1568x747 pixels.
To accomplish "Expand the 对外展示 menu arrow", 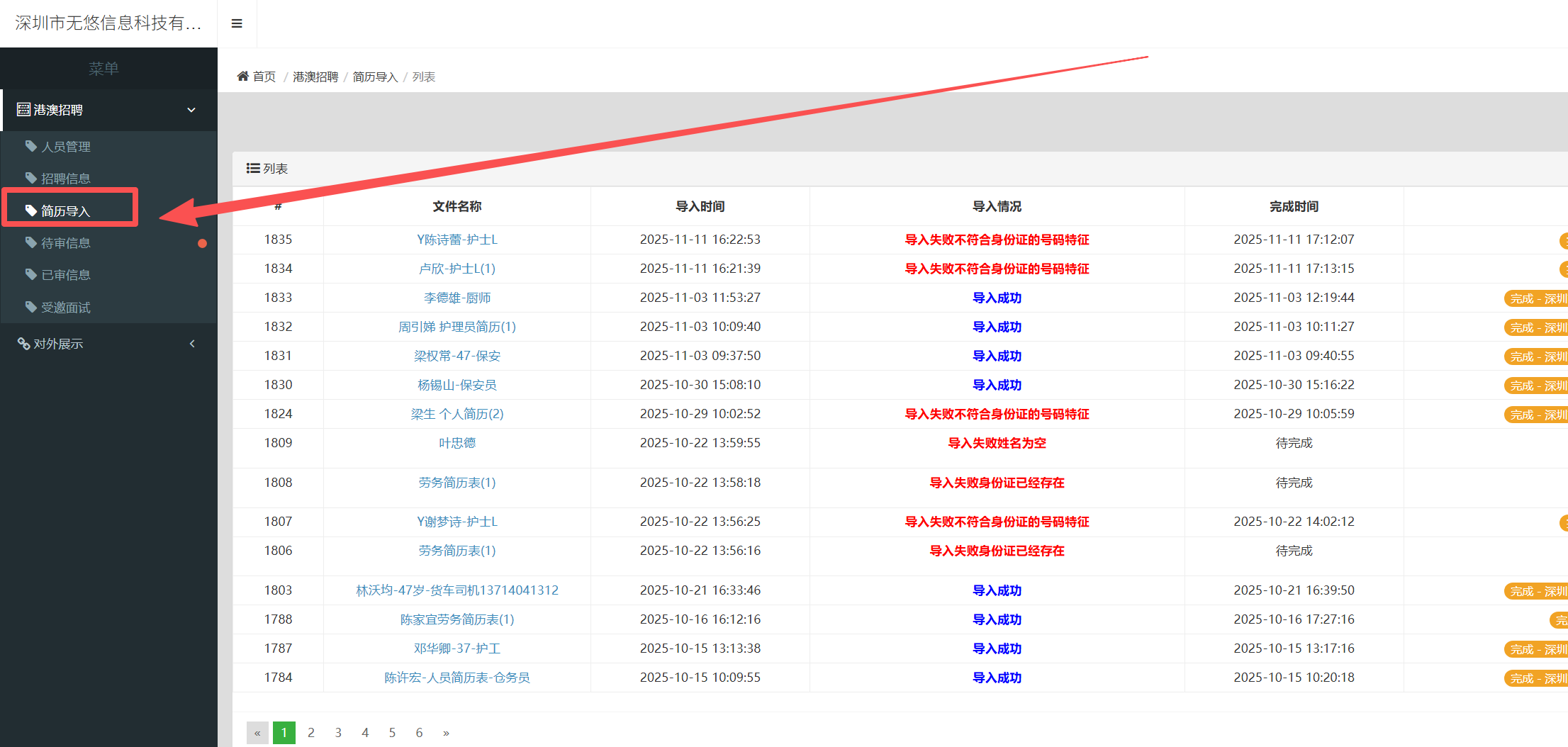I will (191, 344).
